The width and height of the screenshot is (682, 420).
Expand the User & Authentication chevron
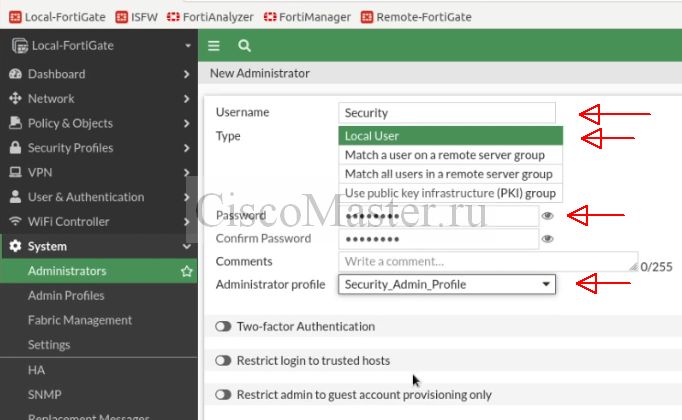[186, 197]
